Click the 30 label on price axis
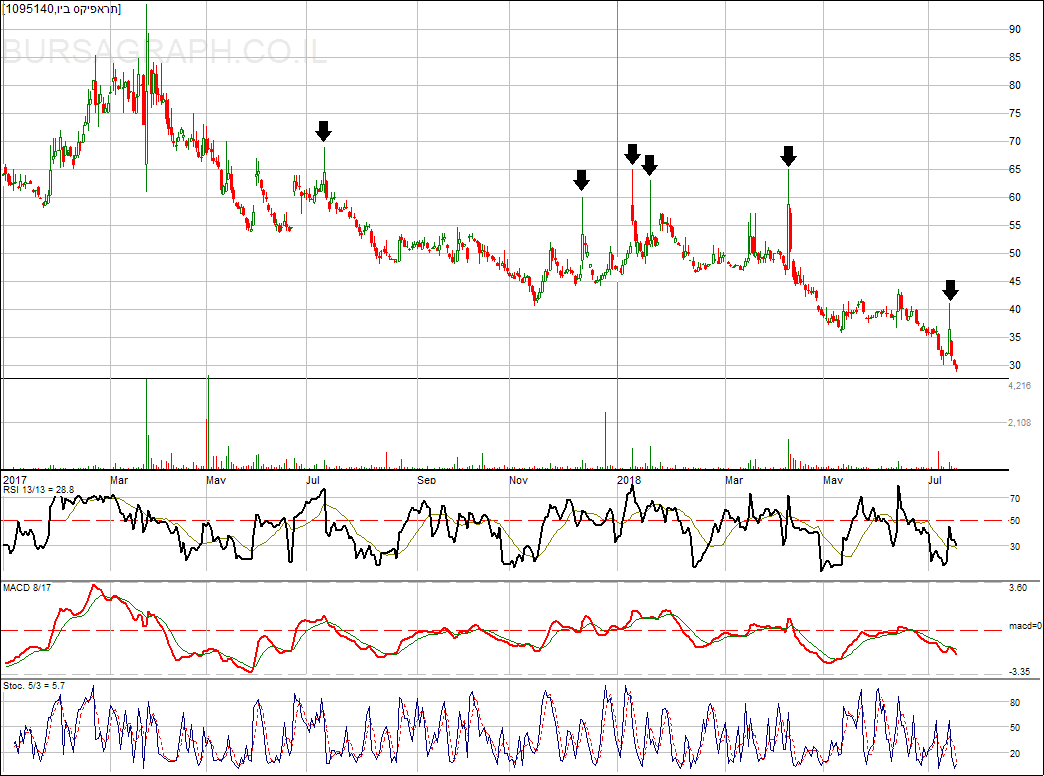Image resolution: width=1044 pixels, height=776 pixels. 1015,365
